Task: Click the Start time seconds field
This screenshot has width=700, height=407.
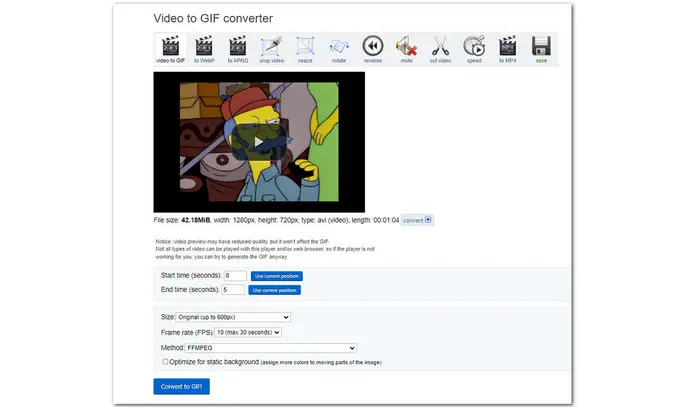Action: pos(235,276)
